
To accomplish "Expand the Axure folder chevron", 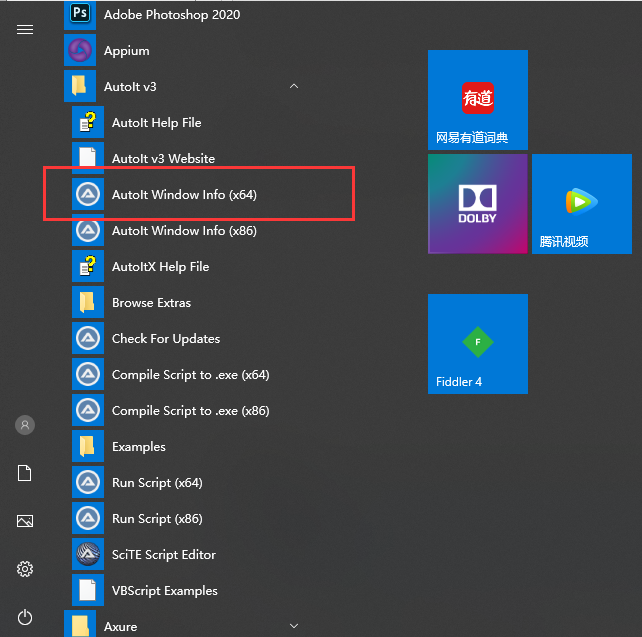I will tap(294, 626).
